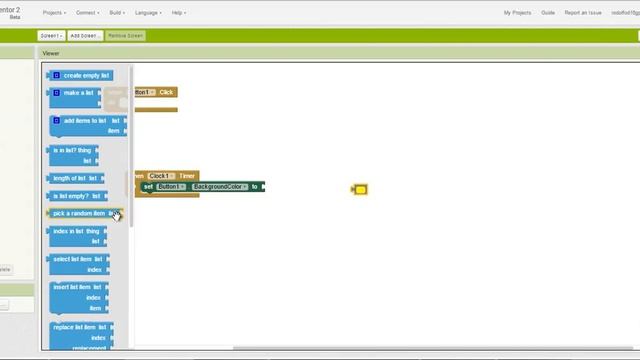Open Button1 dropdown in the set block
The width and height of the screenshot is (640, 360).
[x=171, y=187]
